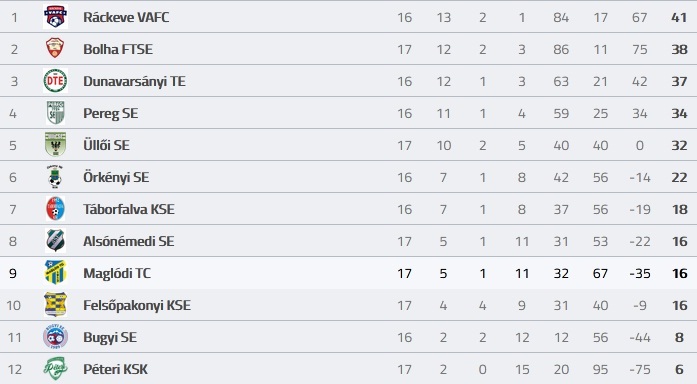Open the Táborfalva KSE red-blue badge
This screenshot has width=697, height=384.
56,209
